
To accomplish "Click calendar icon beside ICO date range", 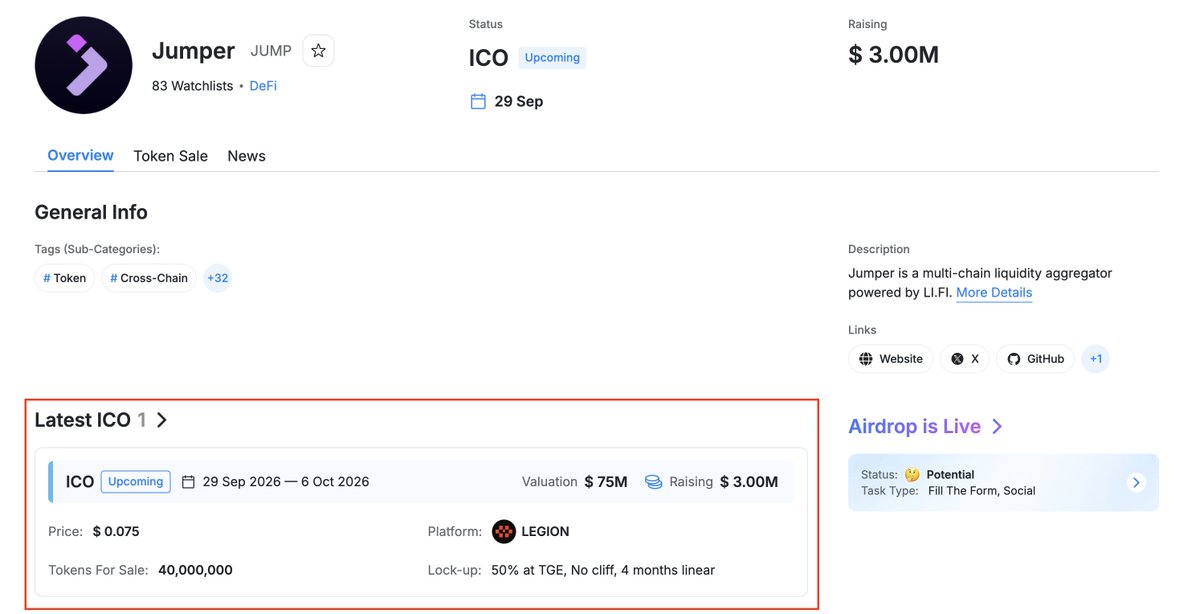I will tap(189, 482).
